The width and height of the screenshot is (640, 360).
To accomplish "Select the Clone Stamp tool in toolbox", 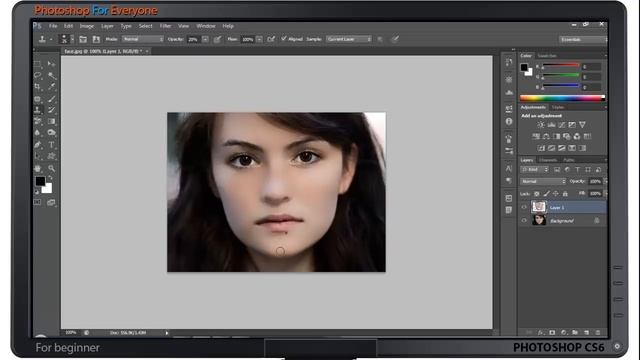I will point(38,110).
